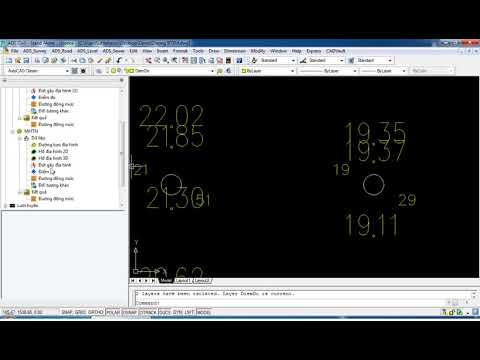The height and width of the screenshot is (360, 480).
Task: Toggle POLAR tracking
Action: [x=113, y=312]
